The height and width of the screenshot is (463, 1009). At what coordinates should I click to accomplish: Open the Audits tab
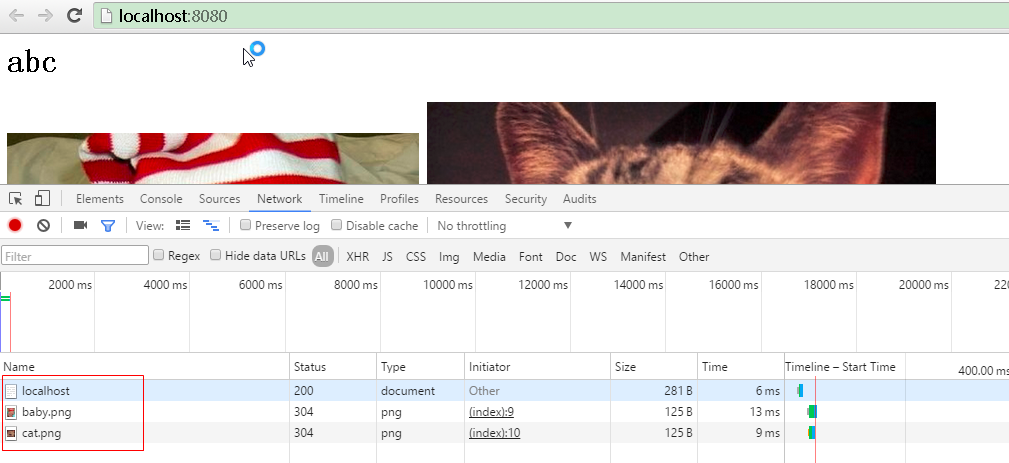579,199
